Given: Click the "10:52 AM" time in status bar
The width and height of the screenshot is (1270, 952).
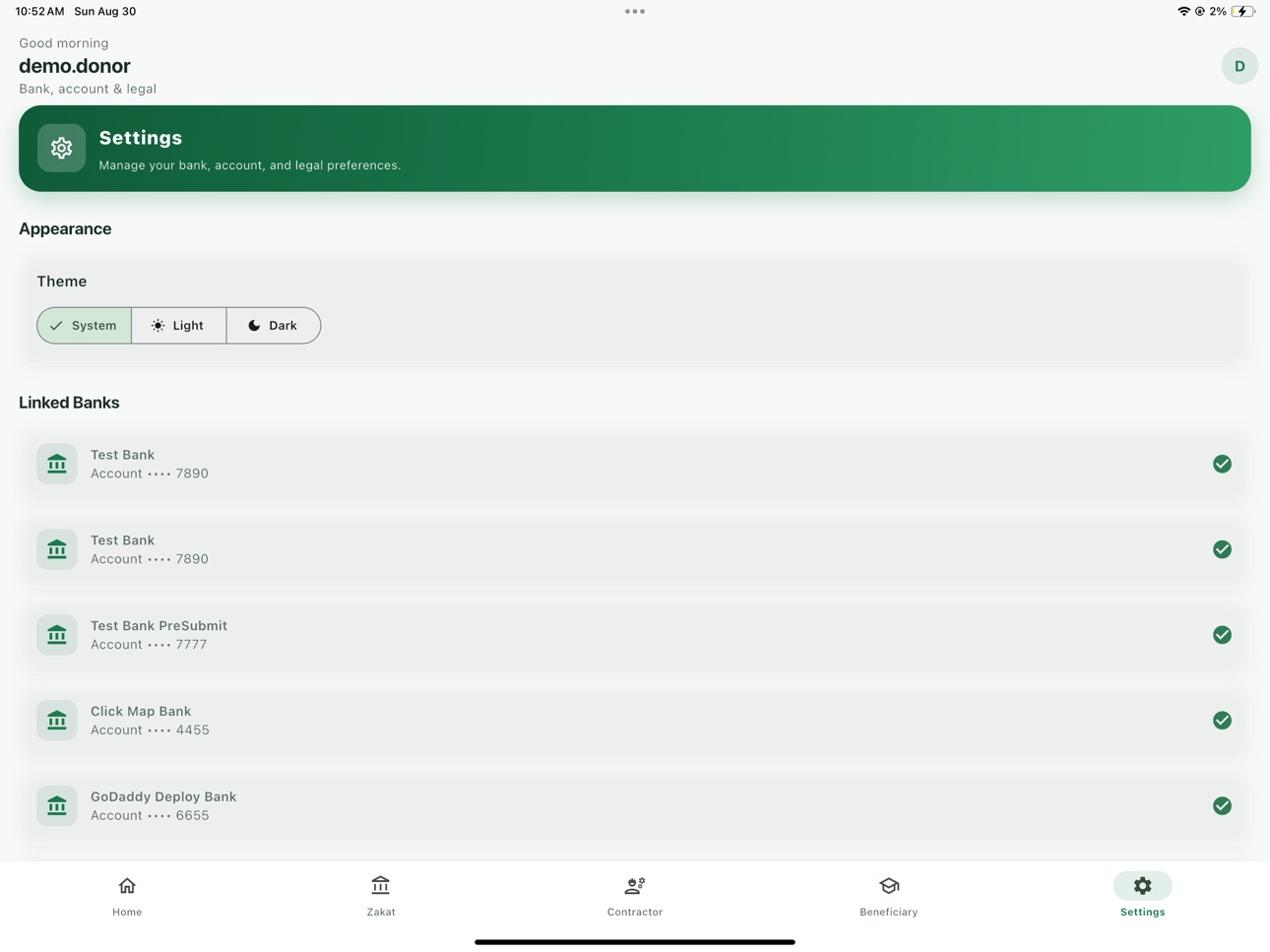Looking at the screenshot, I should click(39, 12).
